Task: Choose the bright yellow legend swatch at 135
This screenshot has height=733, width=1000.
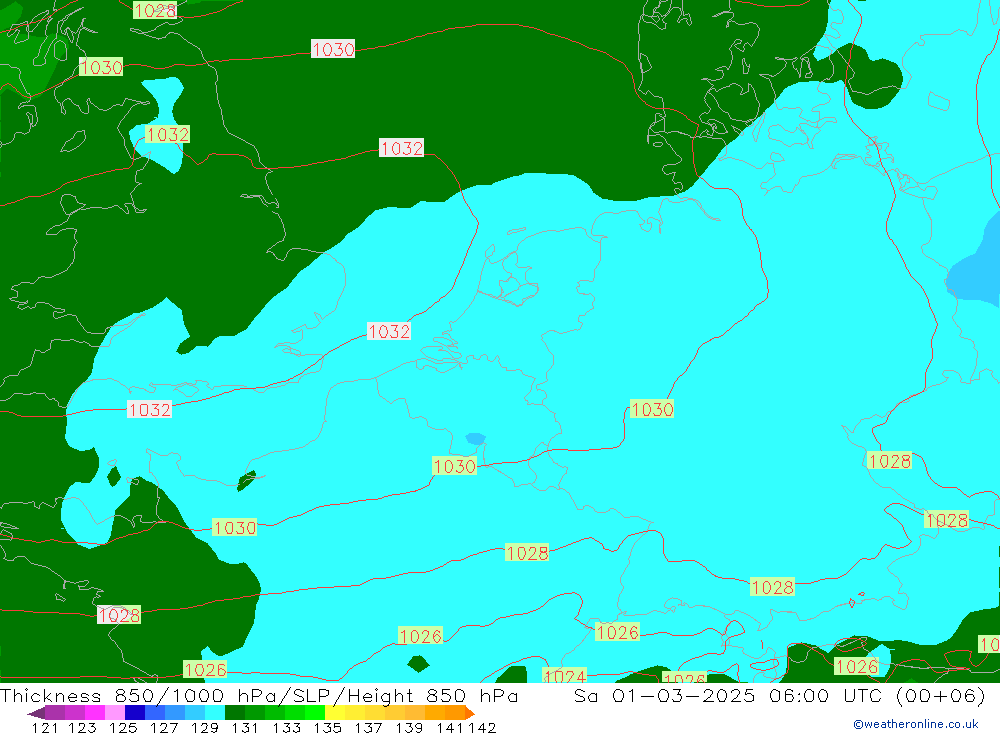Action: point(335,713)
